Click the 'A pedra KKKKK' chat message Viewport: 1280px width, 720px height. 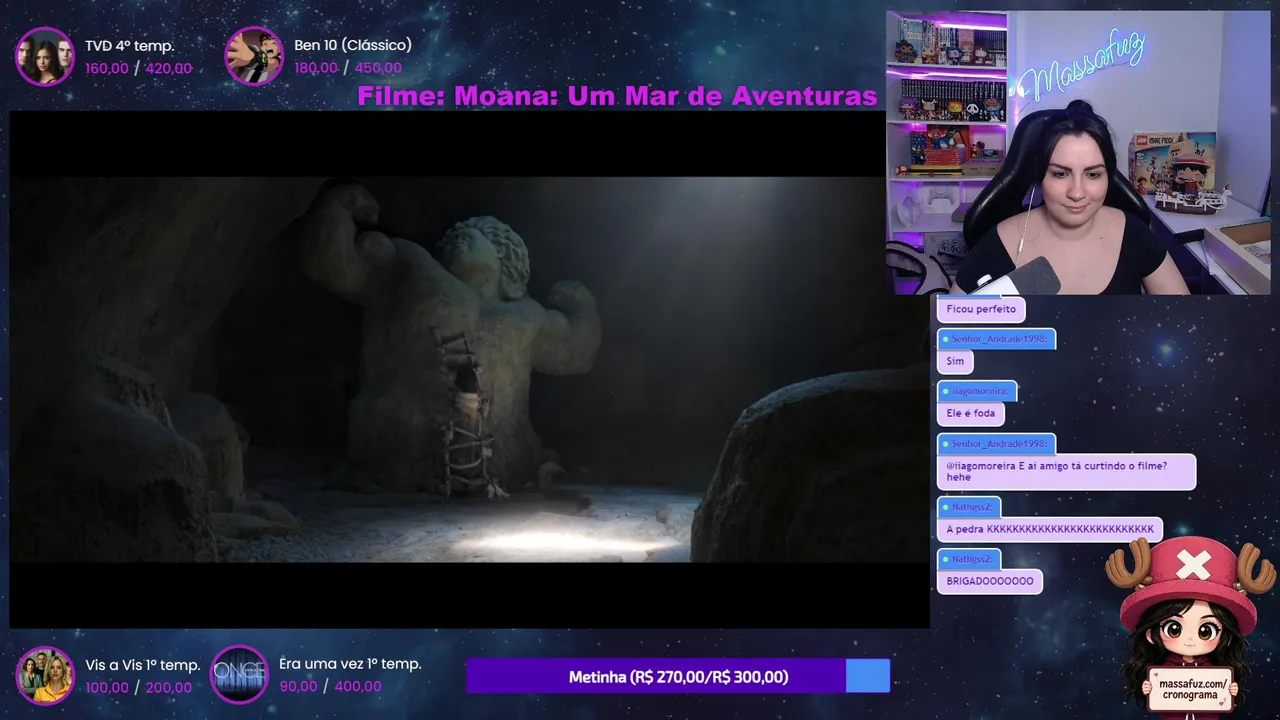[1050, 529]
